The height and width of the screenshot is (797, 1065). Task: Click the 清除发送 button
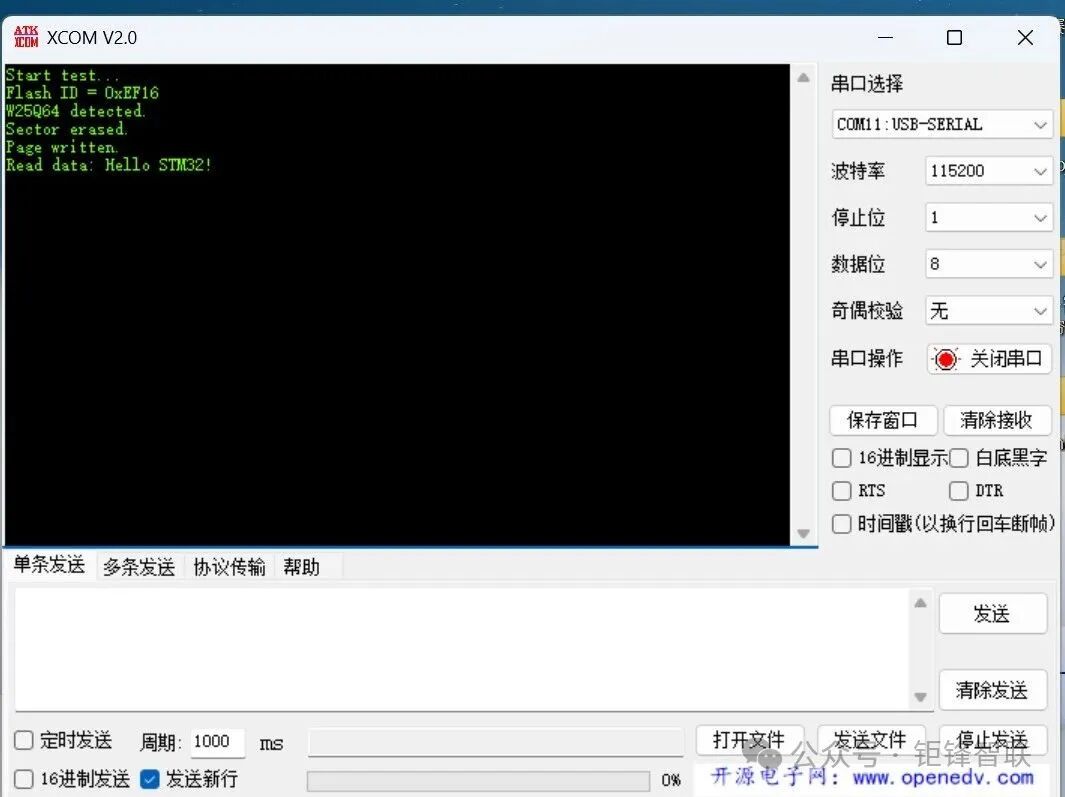pyautogui.click(x=992, y=690)
